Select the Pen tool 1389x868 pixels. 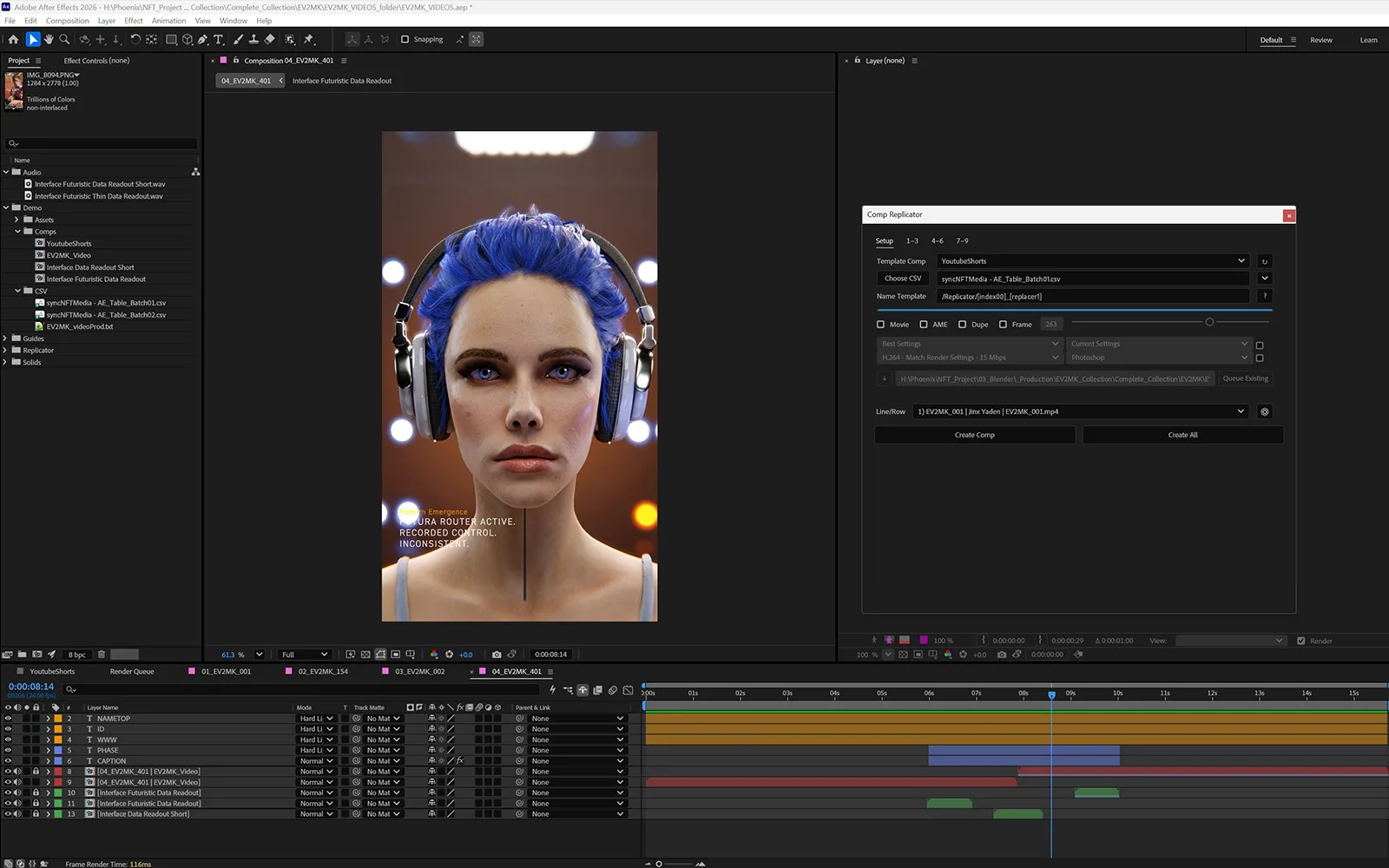(x=203, y=39)
